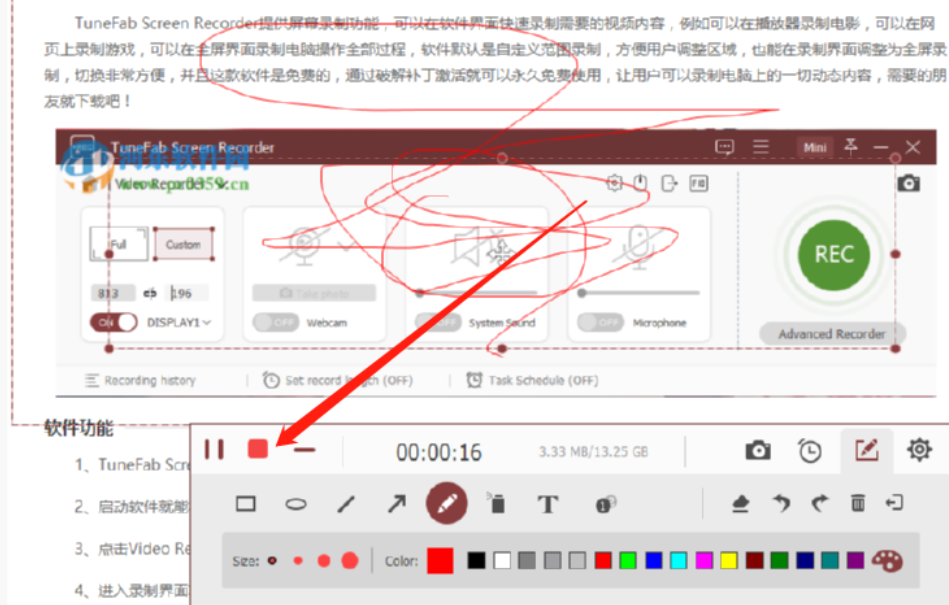Redo the last drawing stroke
This screenshot has width=949, height=605.
(x=819, y=503)
